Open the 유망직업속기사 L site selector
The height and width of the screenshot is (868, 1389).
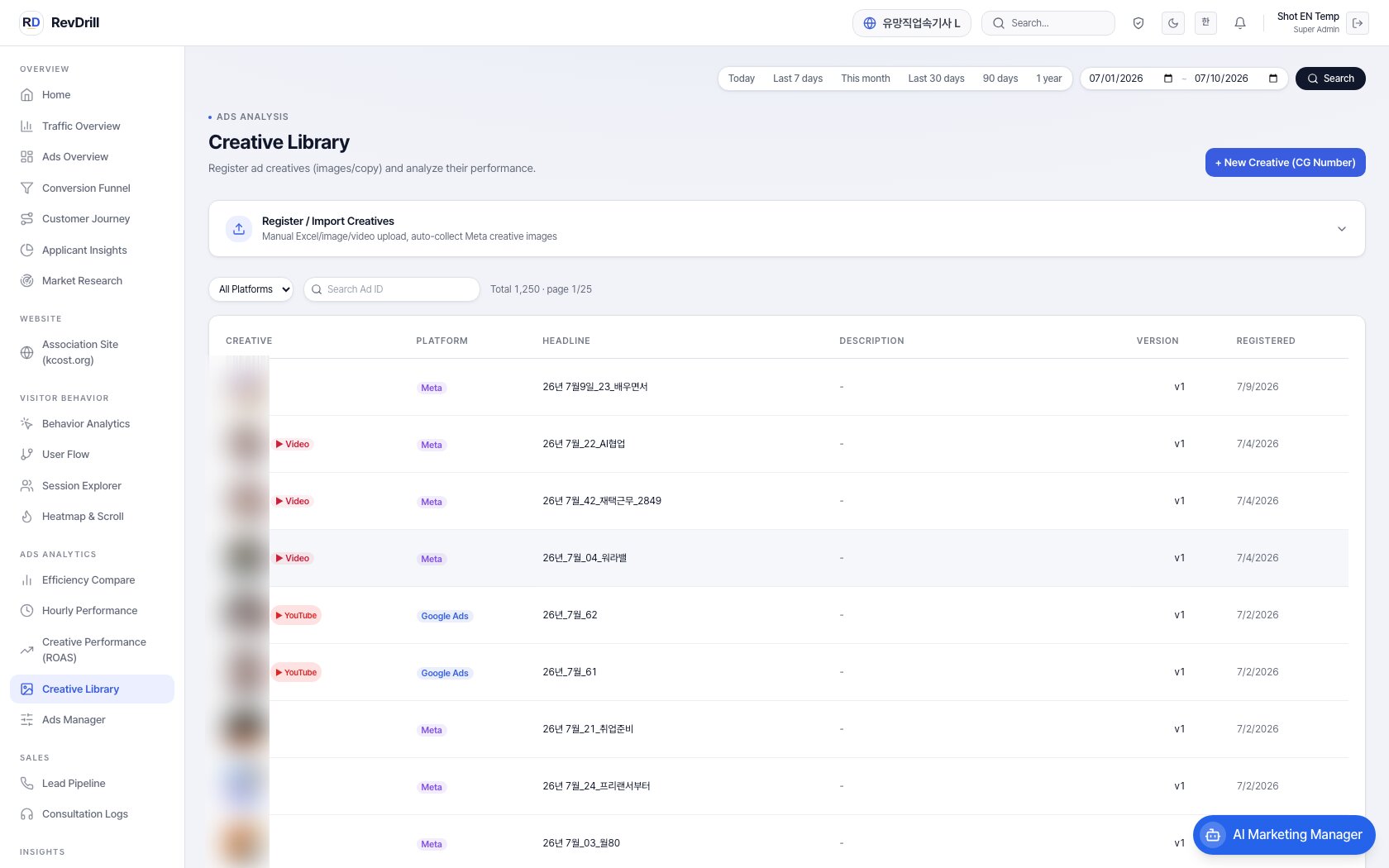(x=912, y=23)
